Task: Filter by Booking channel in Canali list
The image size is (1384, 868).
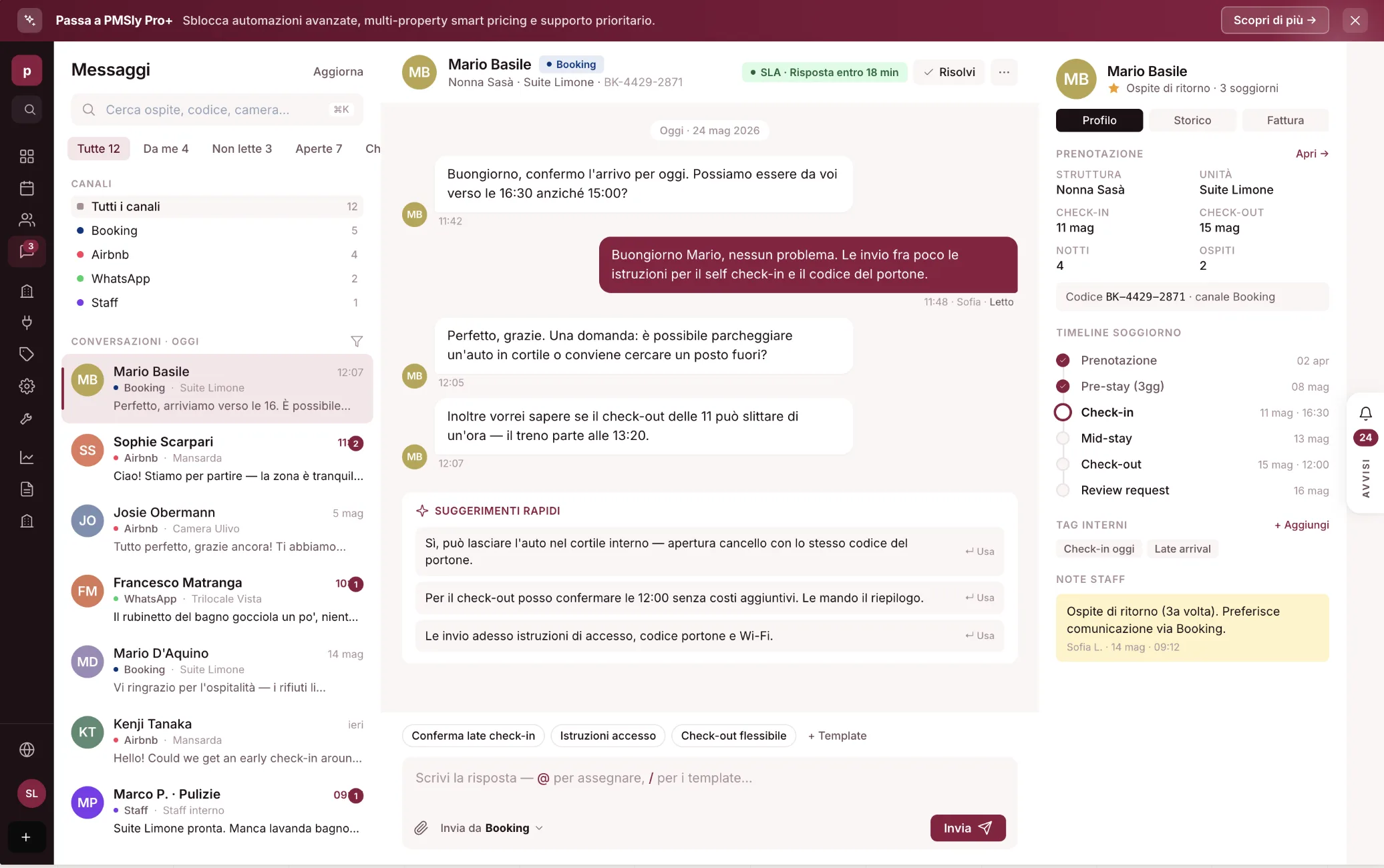Action: click(x=217, y=230)
